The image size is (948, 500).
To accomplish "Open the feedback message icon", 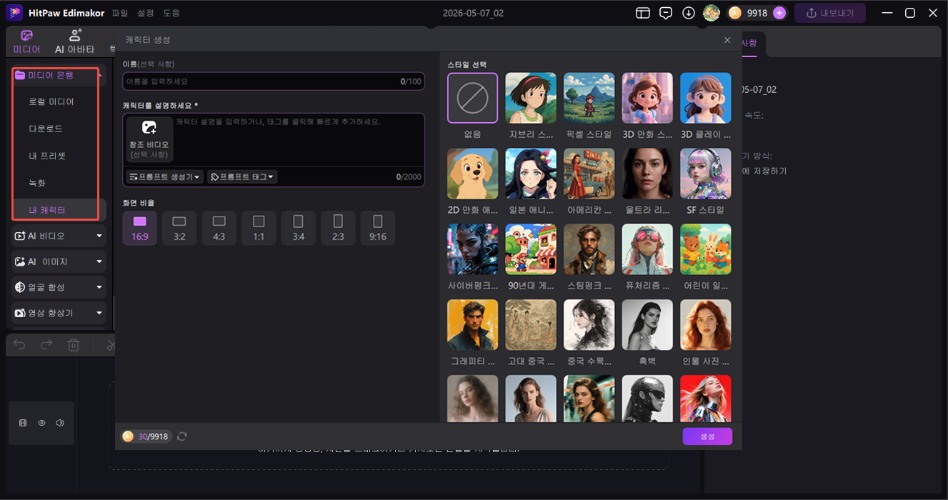I will click(x=666, y=13).
